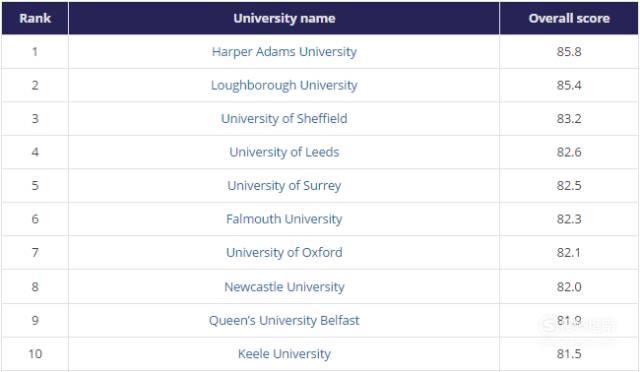Click the University of Oxford link
The height and width of the screenshot is (372, 640).
(x=284, y=252)
